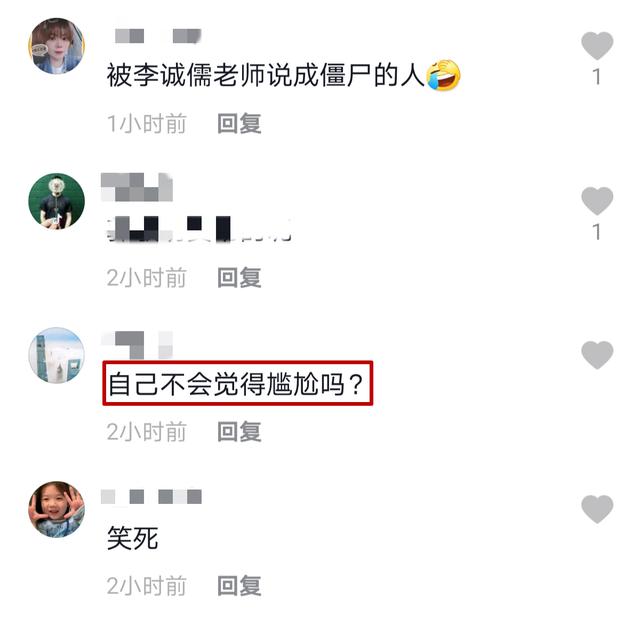The width and height of the screenshot is (640, 626).
Task: Like the comment 自己不会觉得尴尬吗
Action: click(597, 355)
